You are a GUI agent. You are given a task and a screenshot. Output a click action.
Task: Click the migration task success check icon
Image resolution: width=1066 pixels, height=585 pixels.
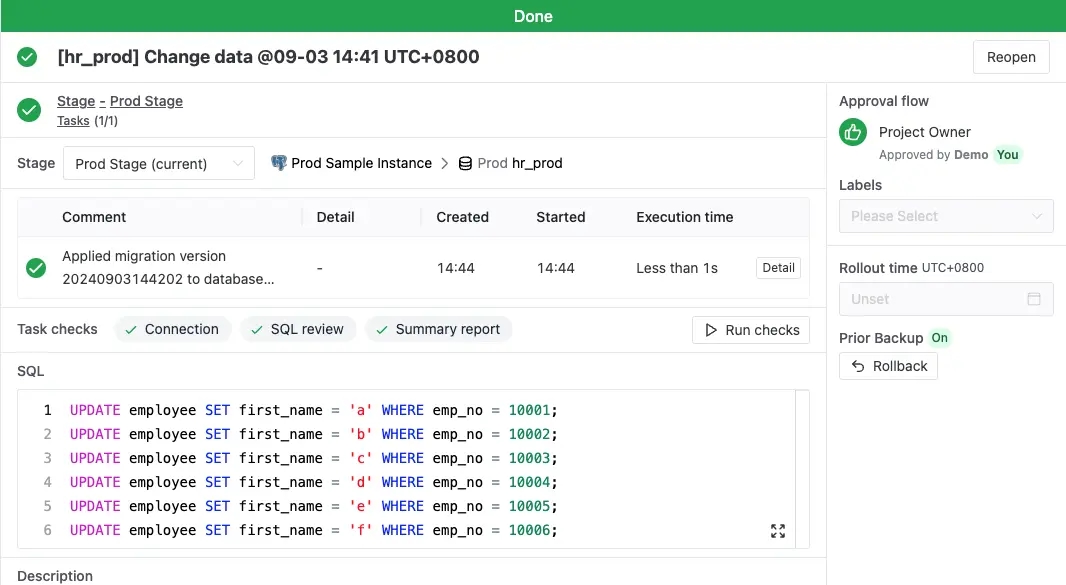tap(36, 268)
